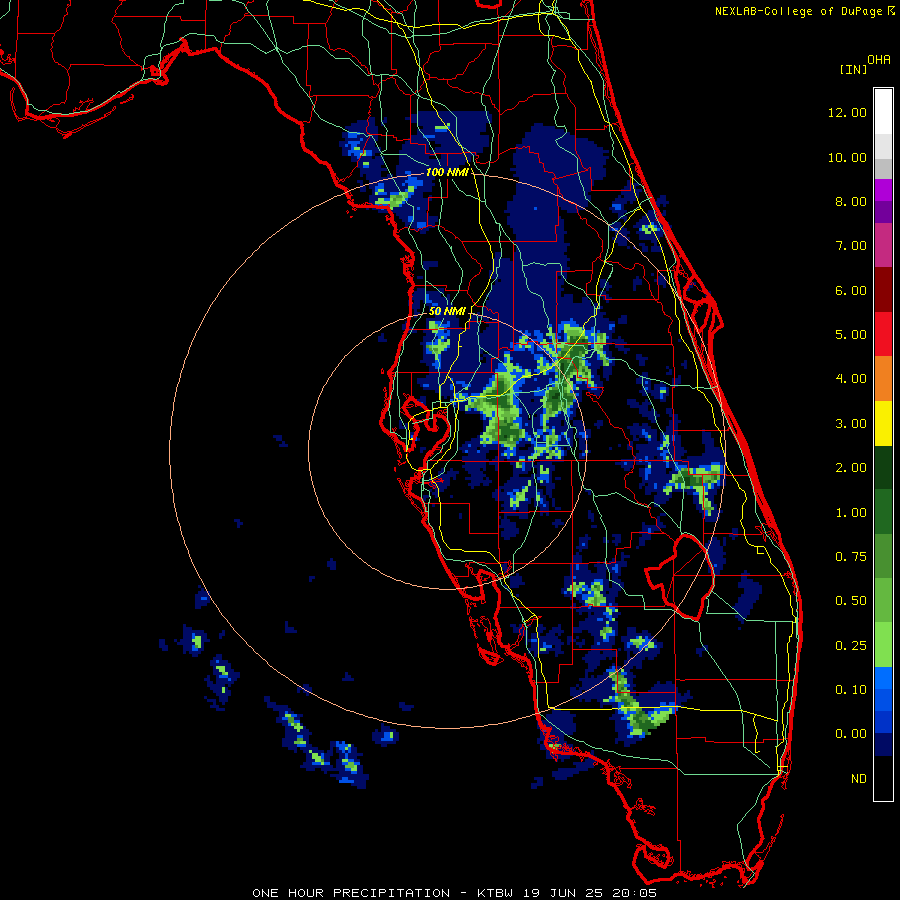Click the light blue swatch just above 0.10
The image size is (900, 900).
pyautogui.click(x=883, y=678)
